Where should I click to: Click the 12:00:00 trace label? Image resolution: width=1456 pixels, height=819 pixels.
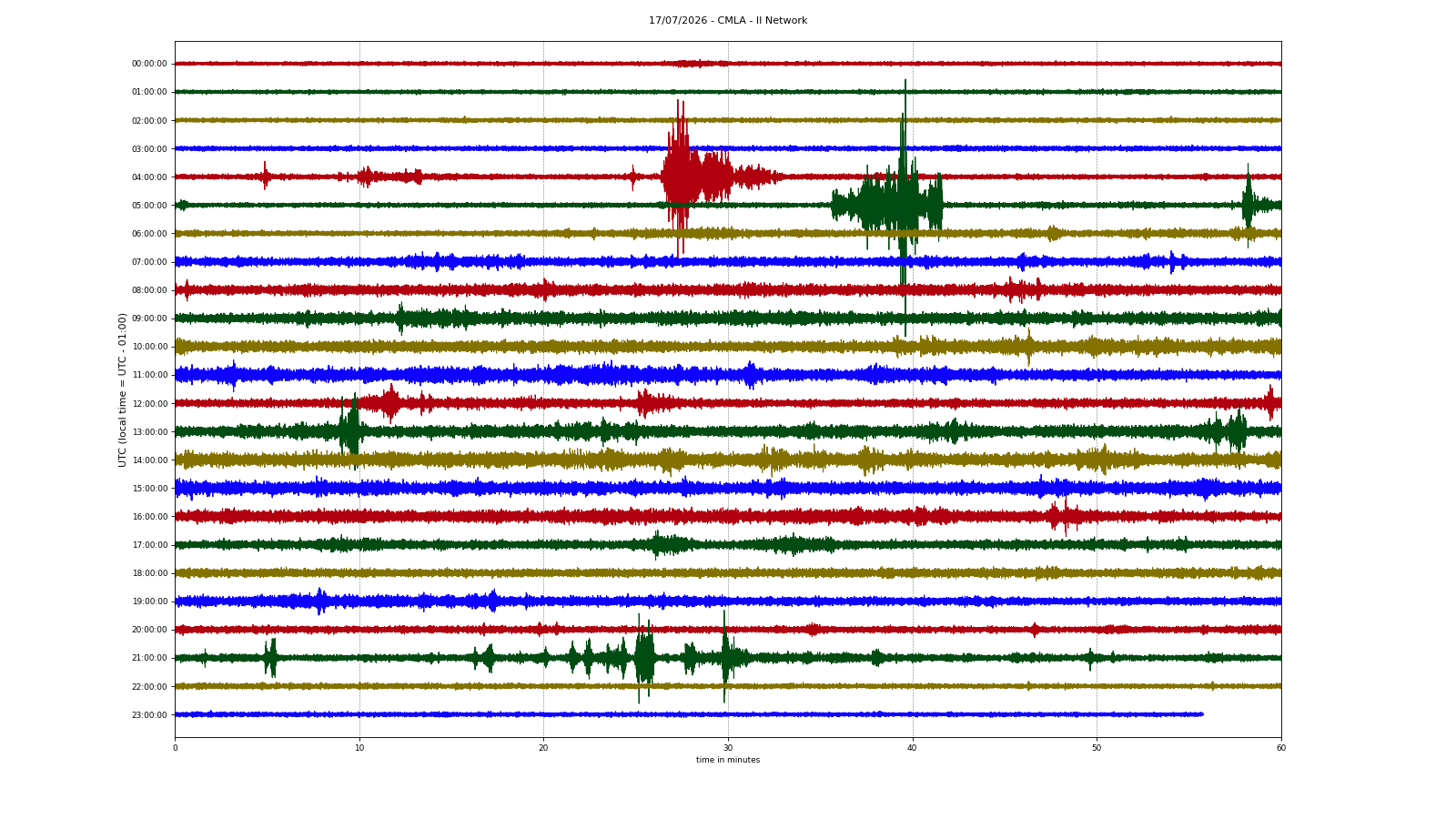(149, 403)
